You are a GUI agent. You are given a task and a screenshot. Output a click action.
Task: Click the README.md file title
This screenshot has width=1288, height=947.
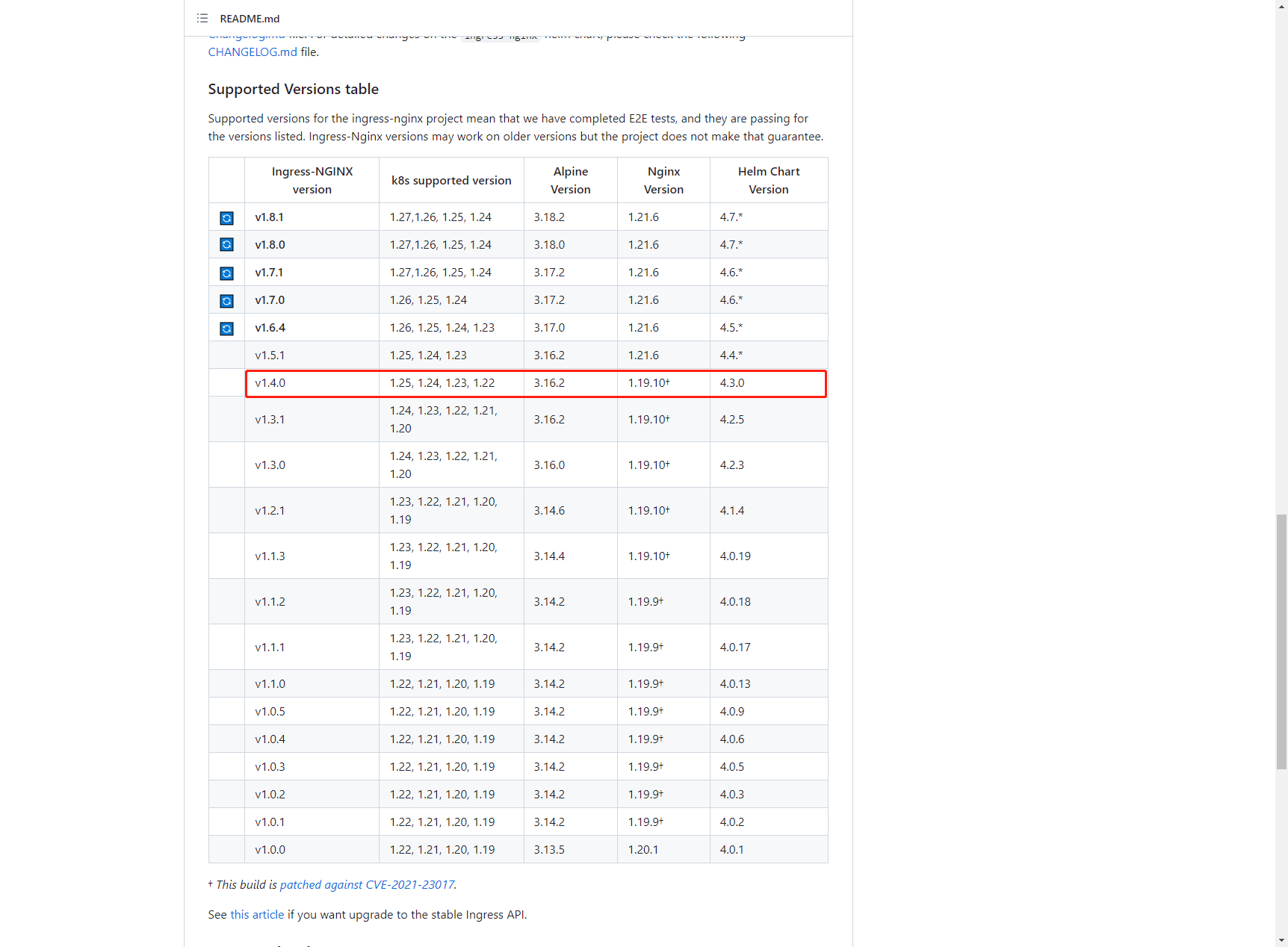tap(250, 19)
